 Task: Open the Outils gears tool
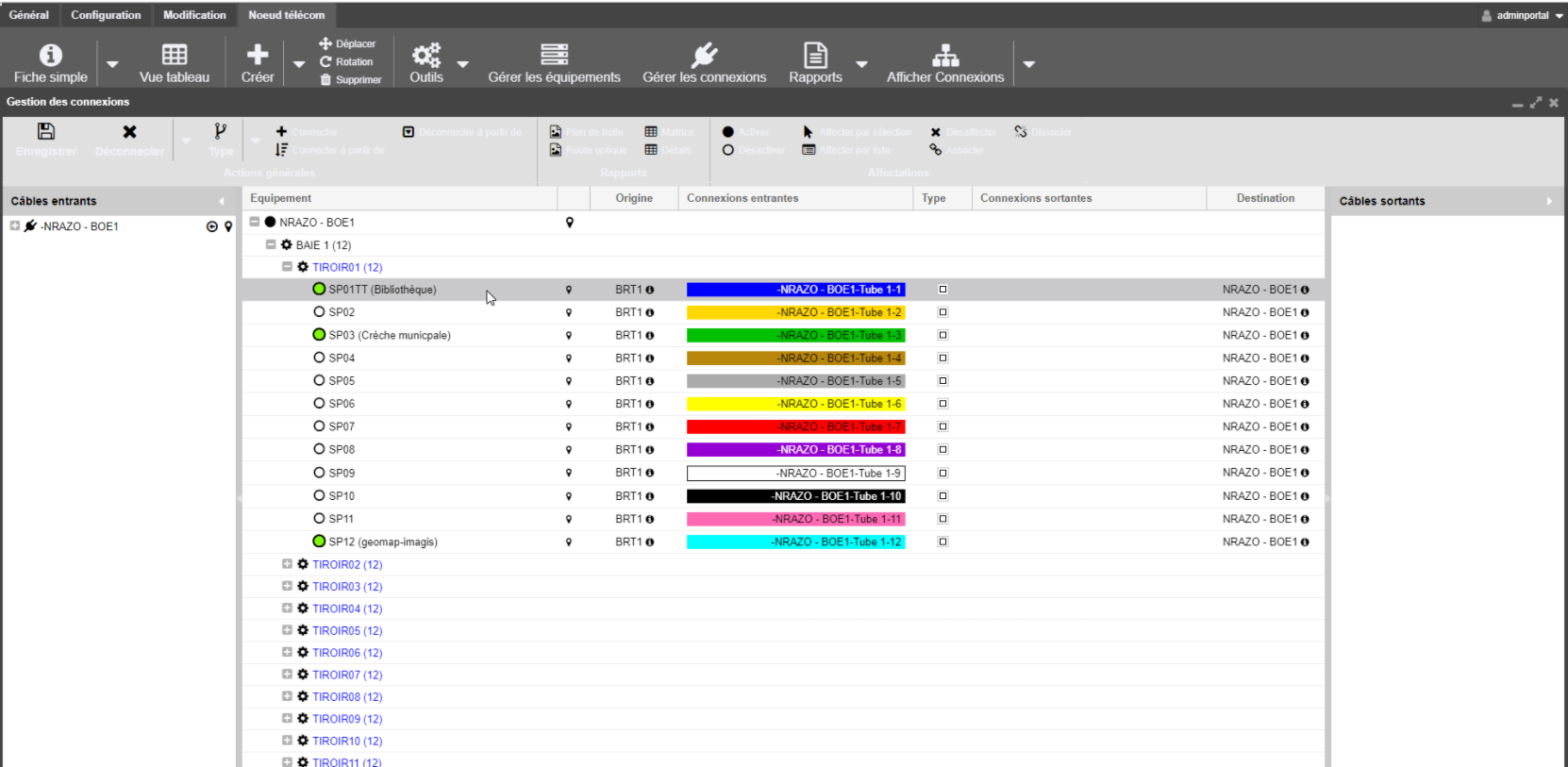click(425, 56)
